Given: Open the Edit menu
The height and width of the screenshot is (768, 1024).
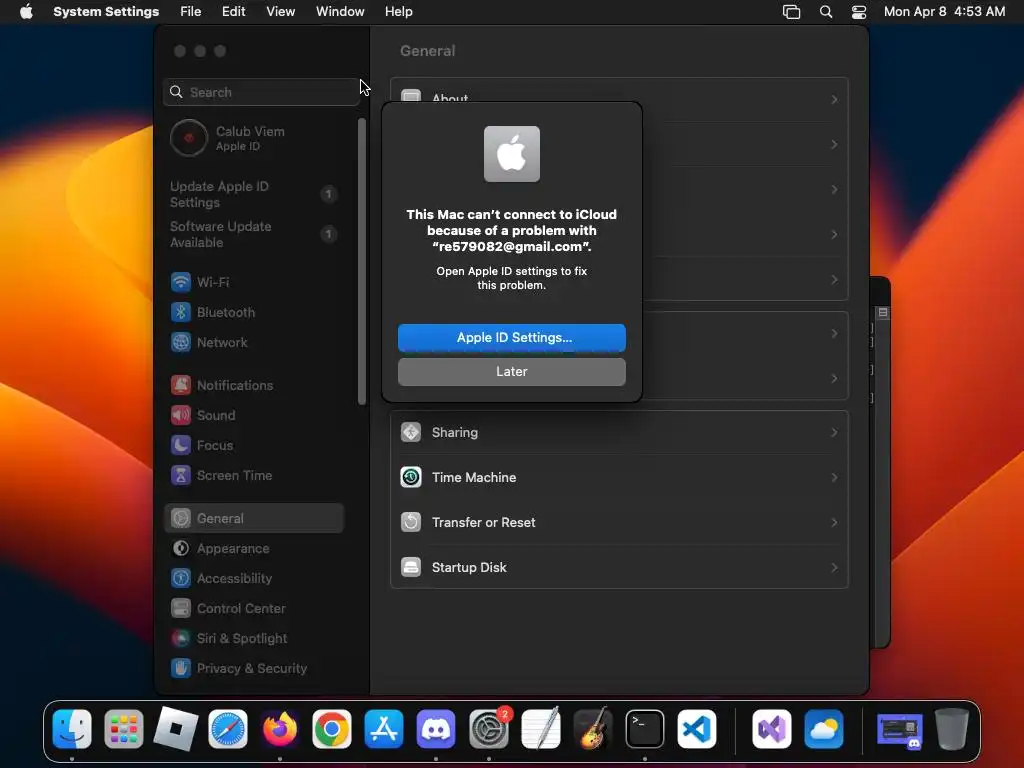Looking at the screenshot, I should (x=233, y=11).
